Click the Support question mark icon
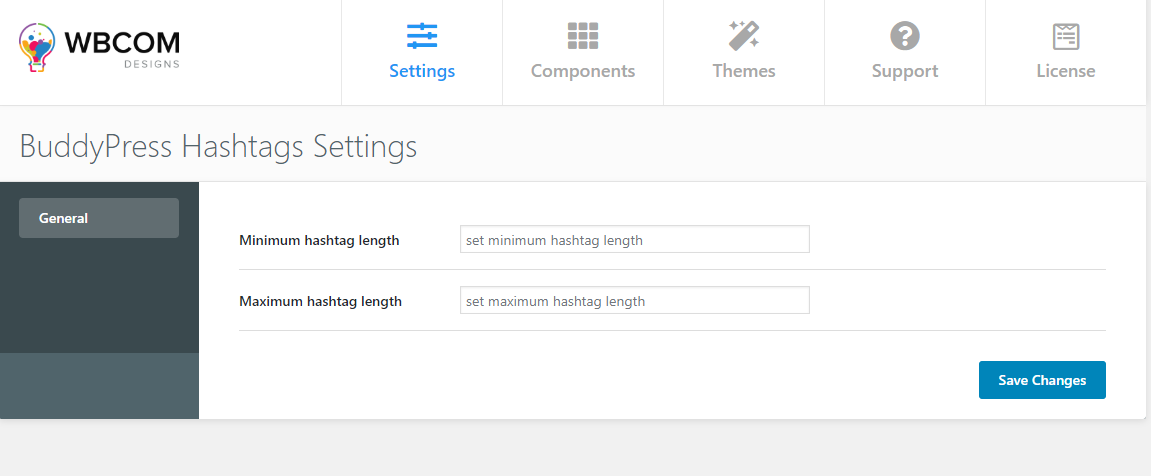Screen dimensions: 1151x476 [x=905, y=36]
